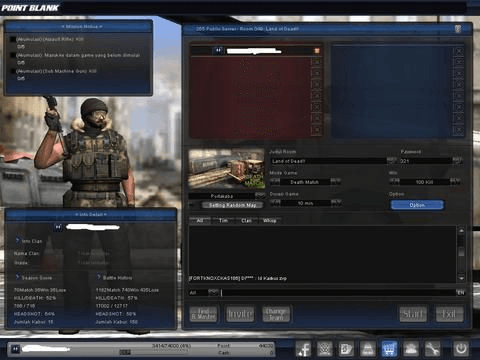Image resolution: width=480 pixels, height=360 pixels.
Task: Click previous arrow for 100 Kill setting
Action: (394, 181)
